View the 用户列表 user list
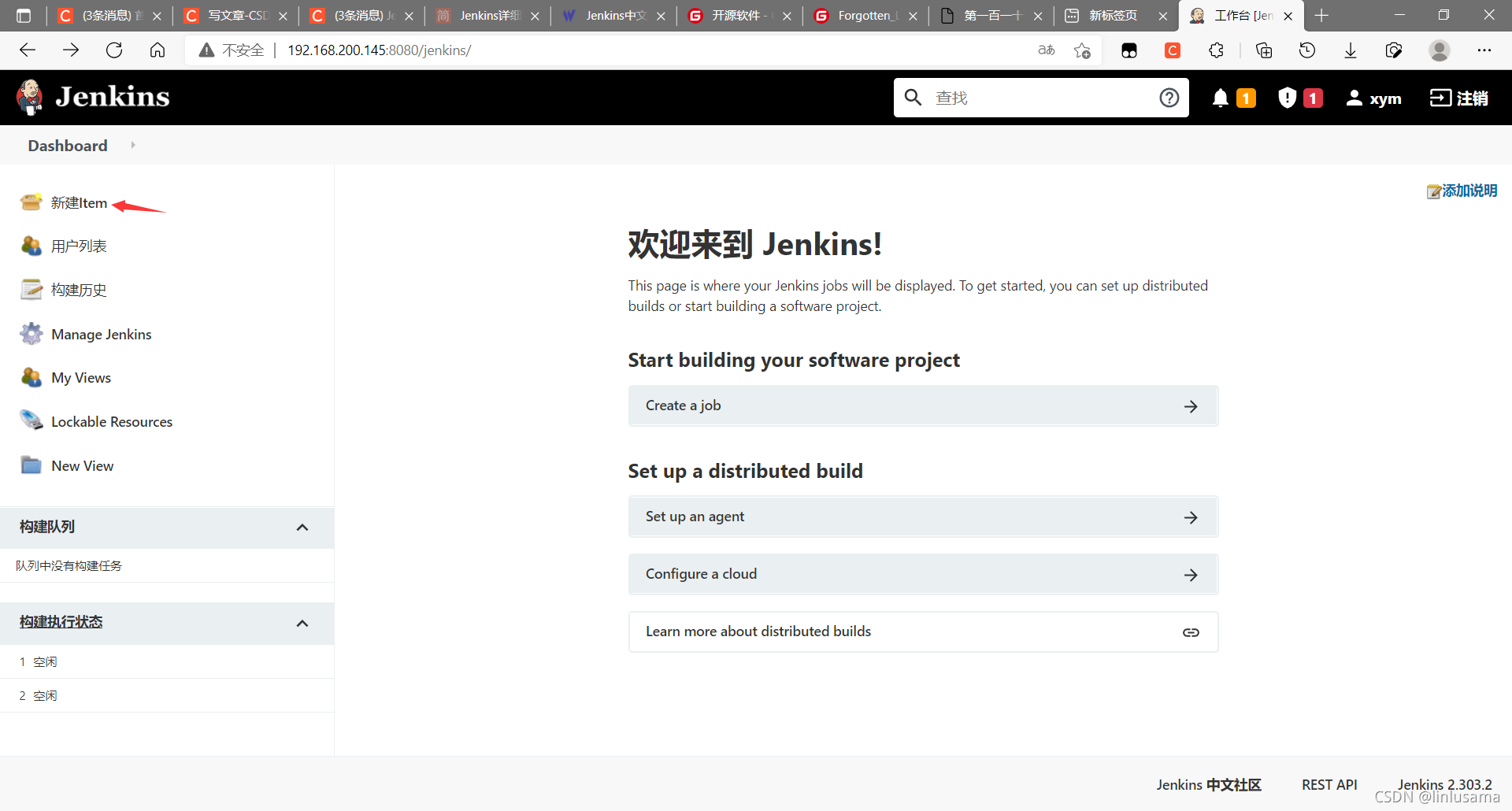The image size is (1512, 811). 78,246
